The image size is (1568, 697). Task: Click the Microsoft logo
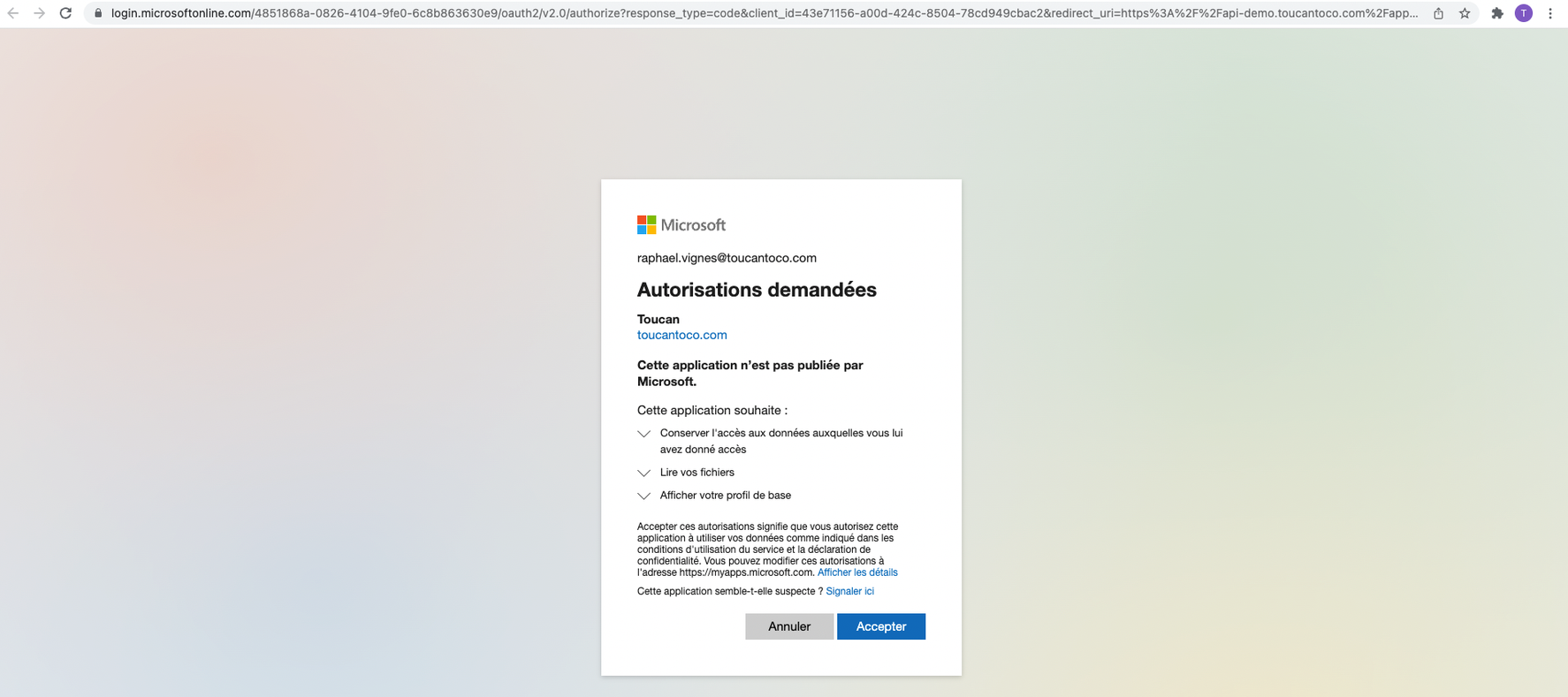pyautogui.click(x=681, y=225)
